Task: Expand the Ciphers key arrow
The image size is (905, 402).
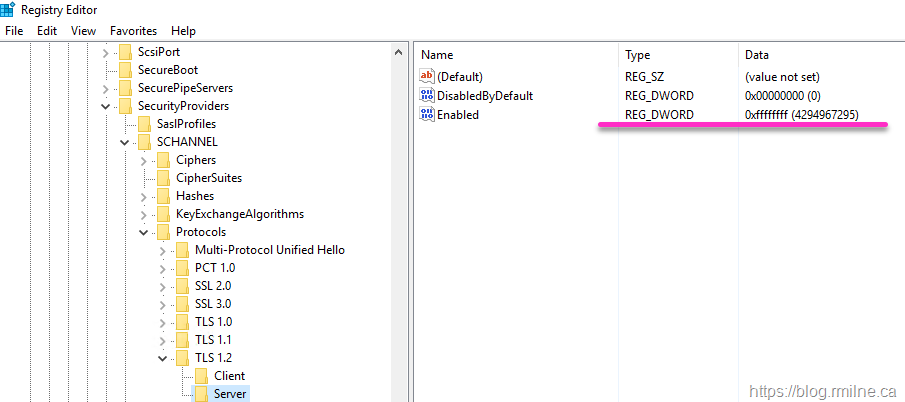Action: [x=143, y=160]
